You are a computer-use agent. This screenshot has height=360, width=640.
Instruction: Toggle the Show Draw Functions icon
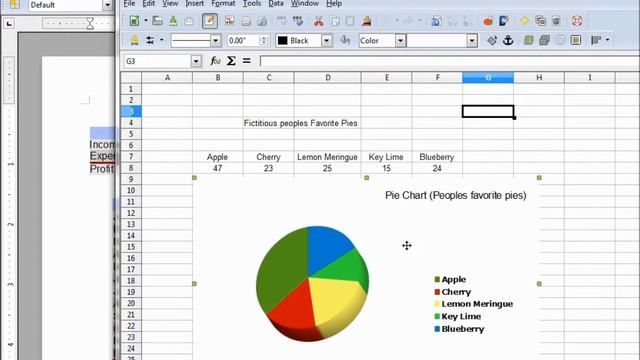[x=504, y=21]
